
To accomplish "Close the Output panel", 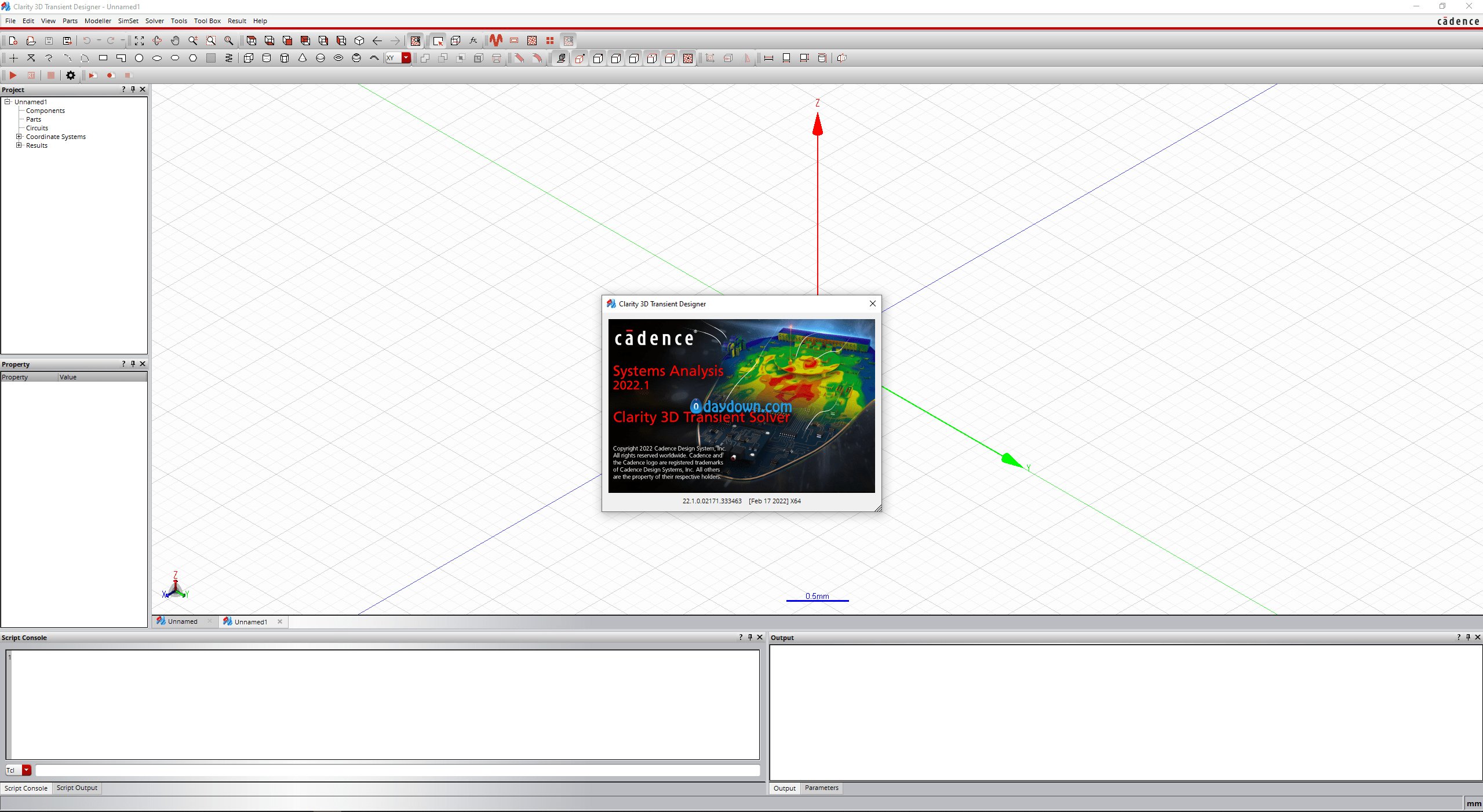I will tap(1478, 637).
